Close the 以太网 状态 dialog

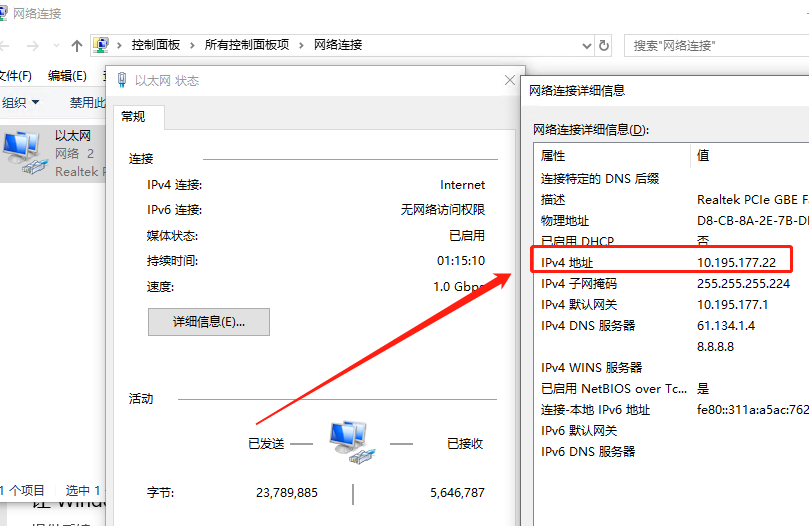(510, 80)
